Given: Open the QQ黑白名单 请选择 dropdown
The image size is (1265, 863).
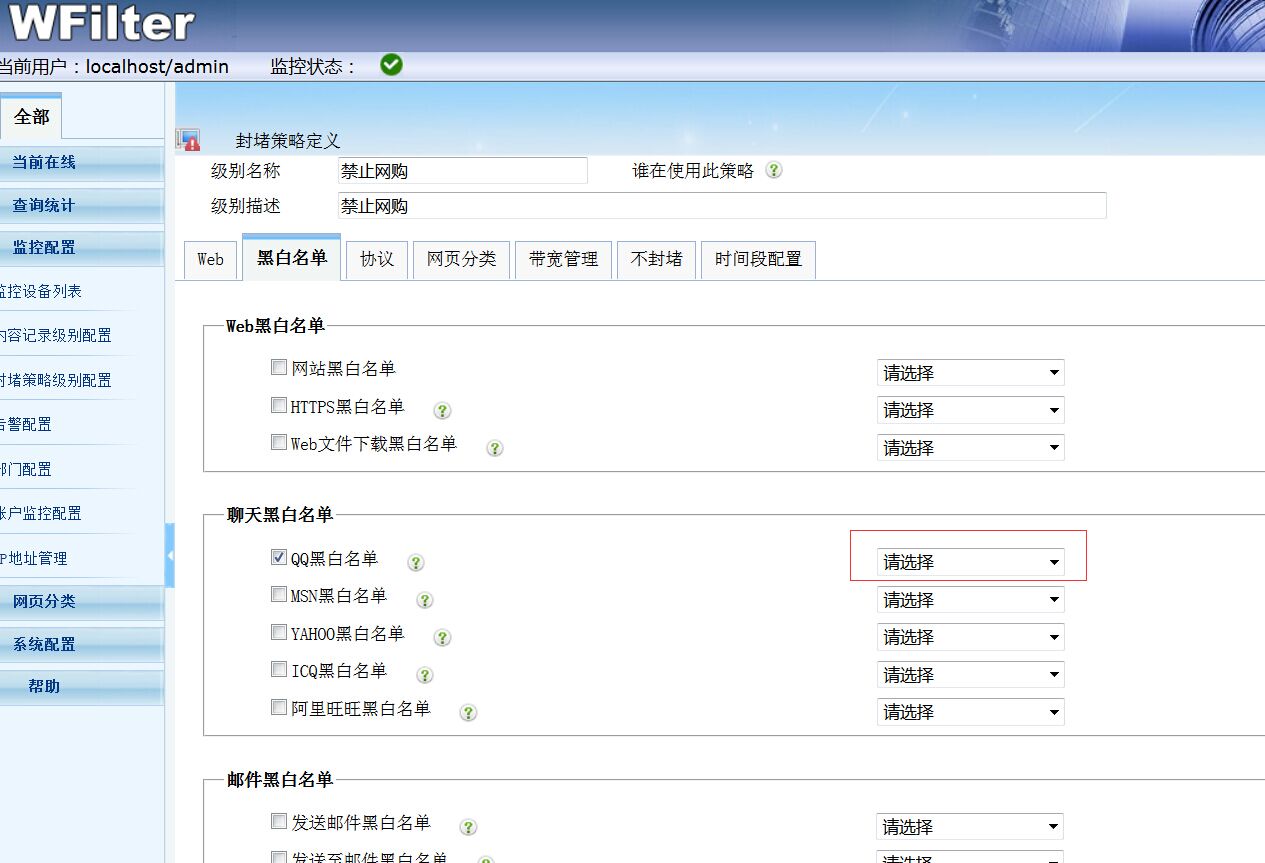Looking at the screenshot, I should [970, 562].
